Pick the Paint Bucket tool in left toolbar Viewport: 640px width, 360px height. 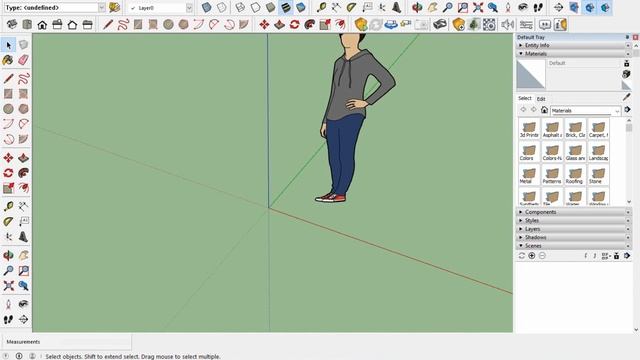click(x=8, y=60)
